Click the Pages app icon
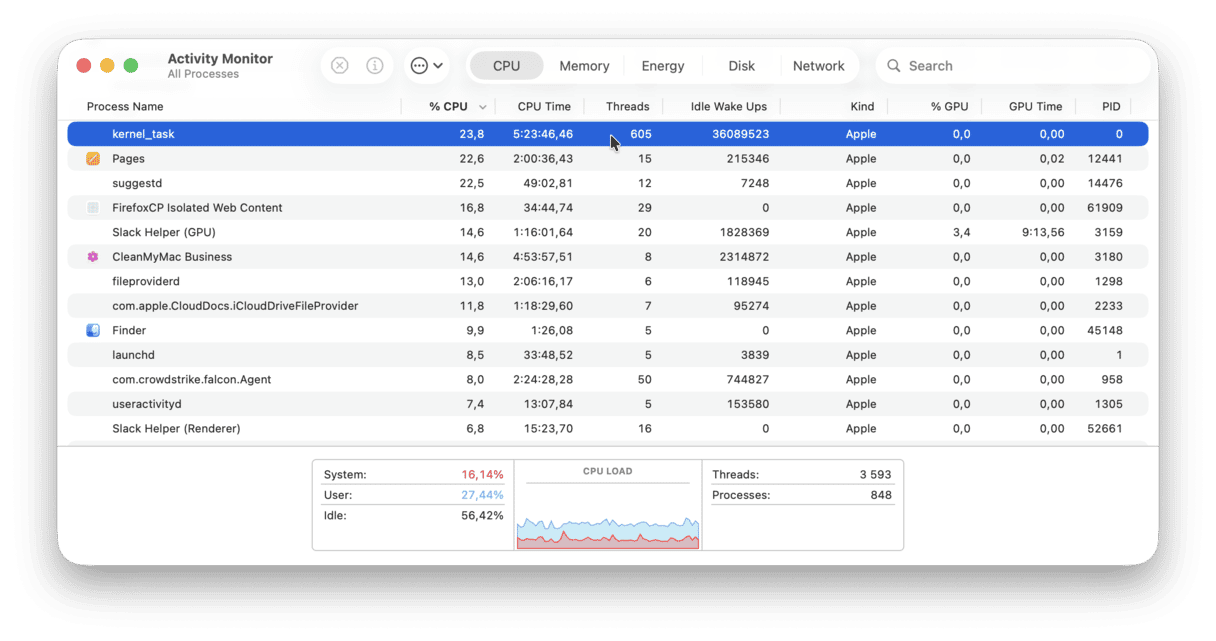 [95, 158]
